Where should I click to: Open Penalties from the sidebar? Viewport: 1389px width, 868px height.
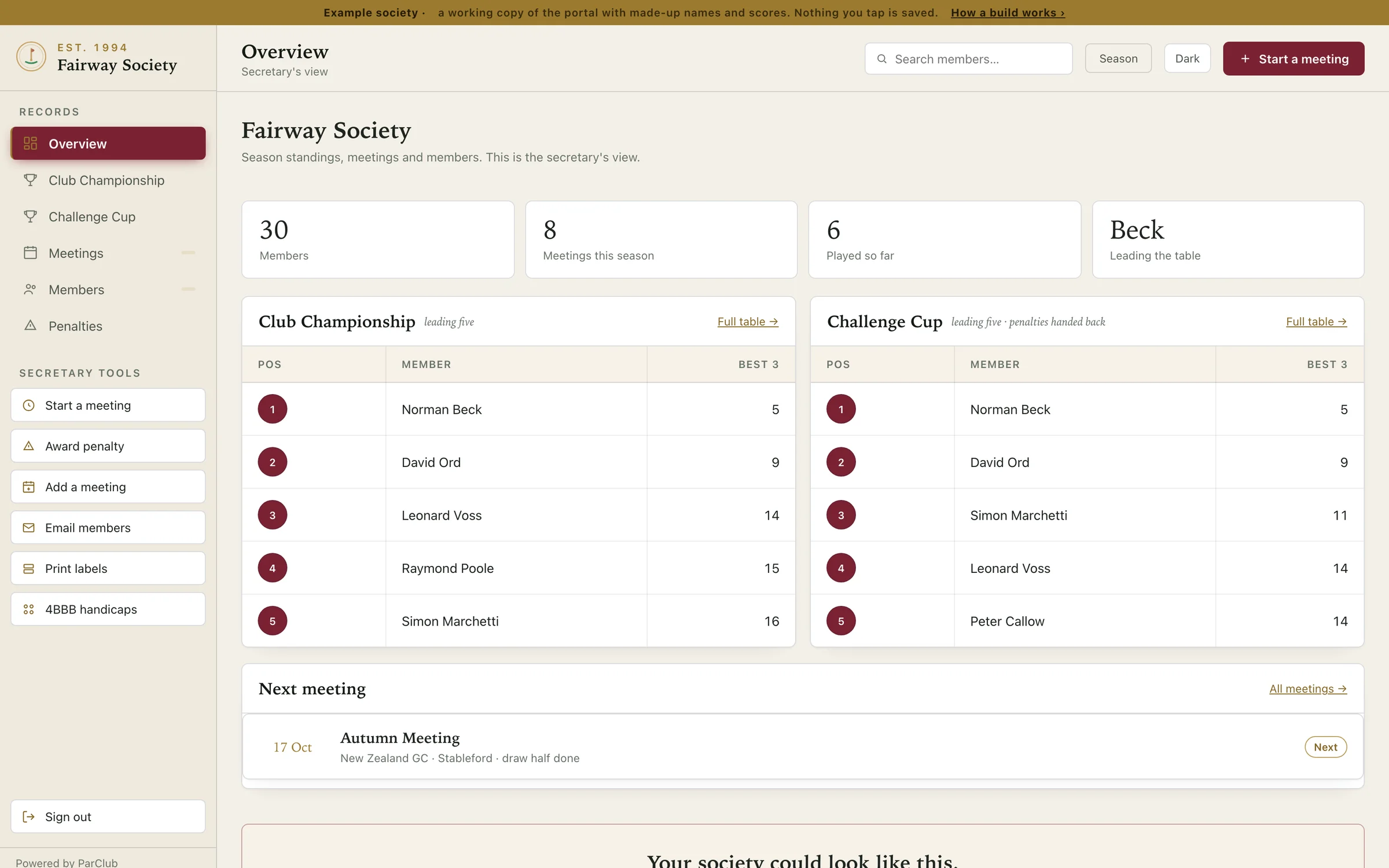[108, 326]
